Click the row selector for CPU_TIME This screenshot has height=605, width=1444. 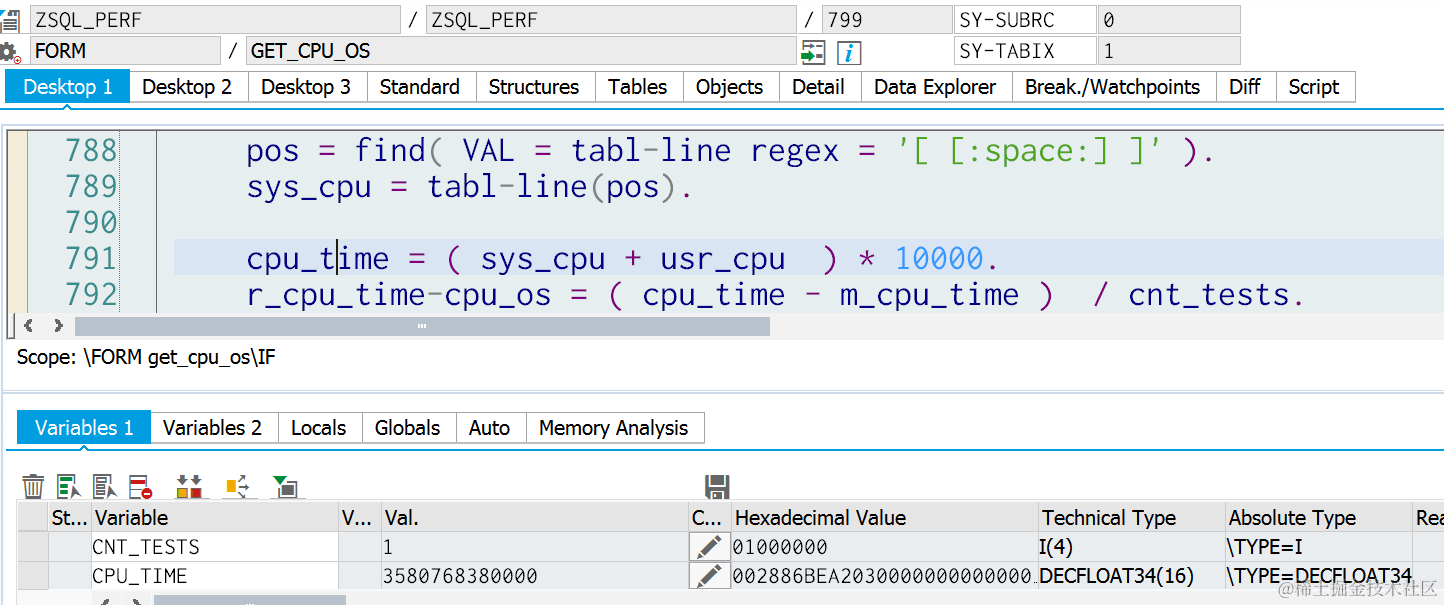[x=34, y=576]
